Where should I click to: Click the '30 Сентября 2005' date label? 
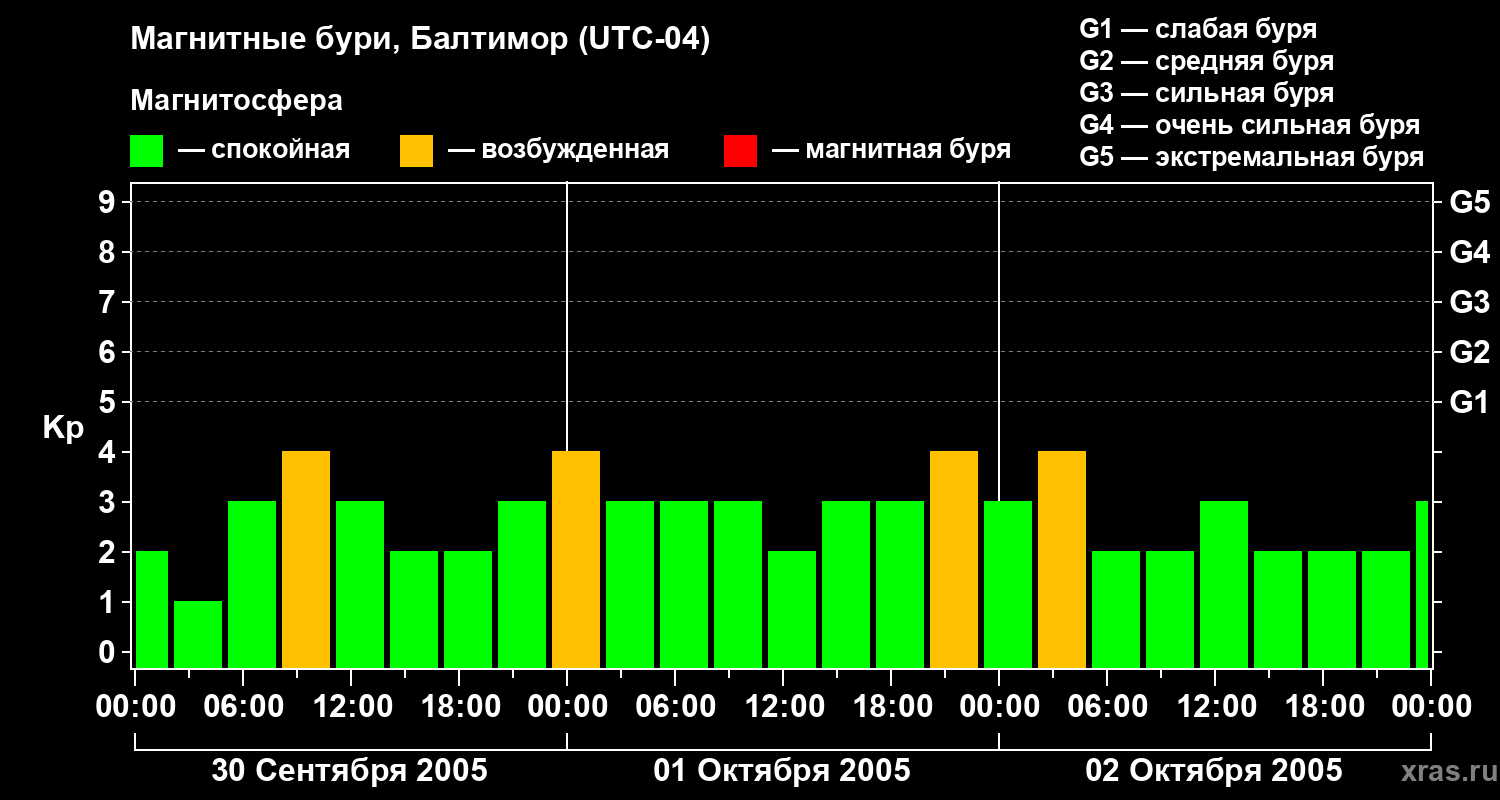[x=350, y=771]
